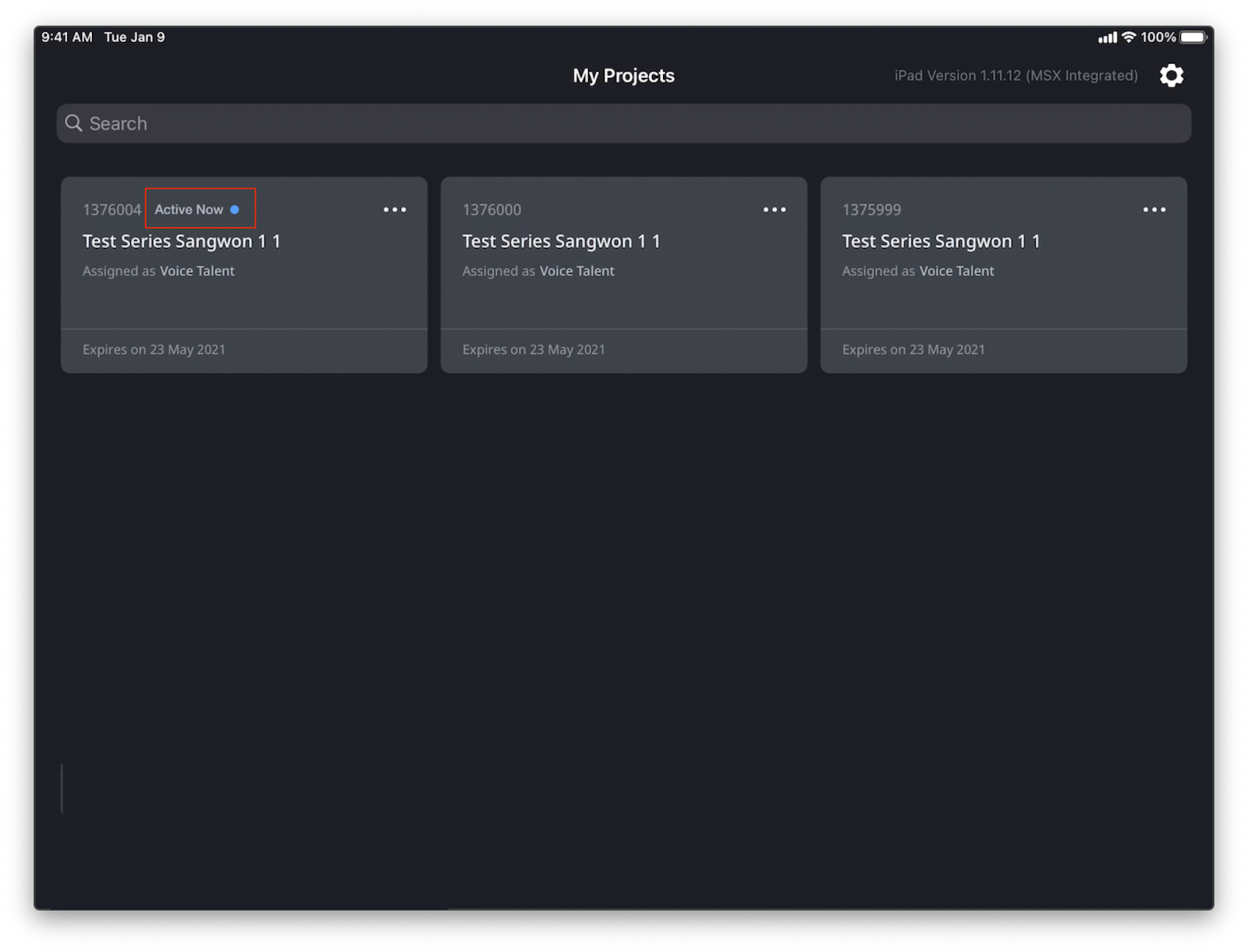This screenshot has height=952, width=1248.
Task: Open project card 1375999 Test Series Sangwon
Action: pos(1004,274)
